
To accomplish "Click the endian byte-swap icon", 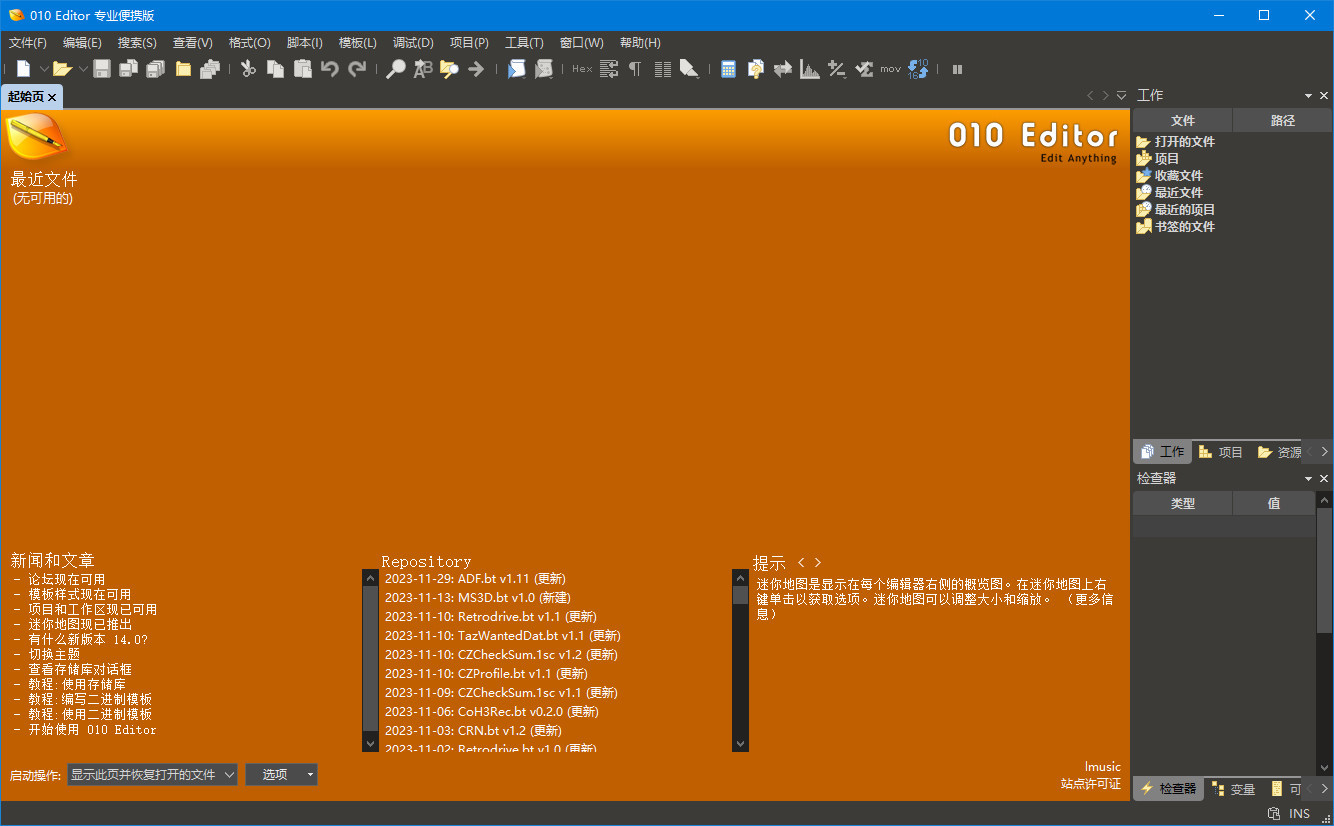I will pyautogui.click(x=782, y=68).
